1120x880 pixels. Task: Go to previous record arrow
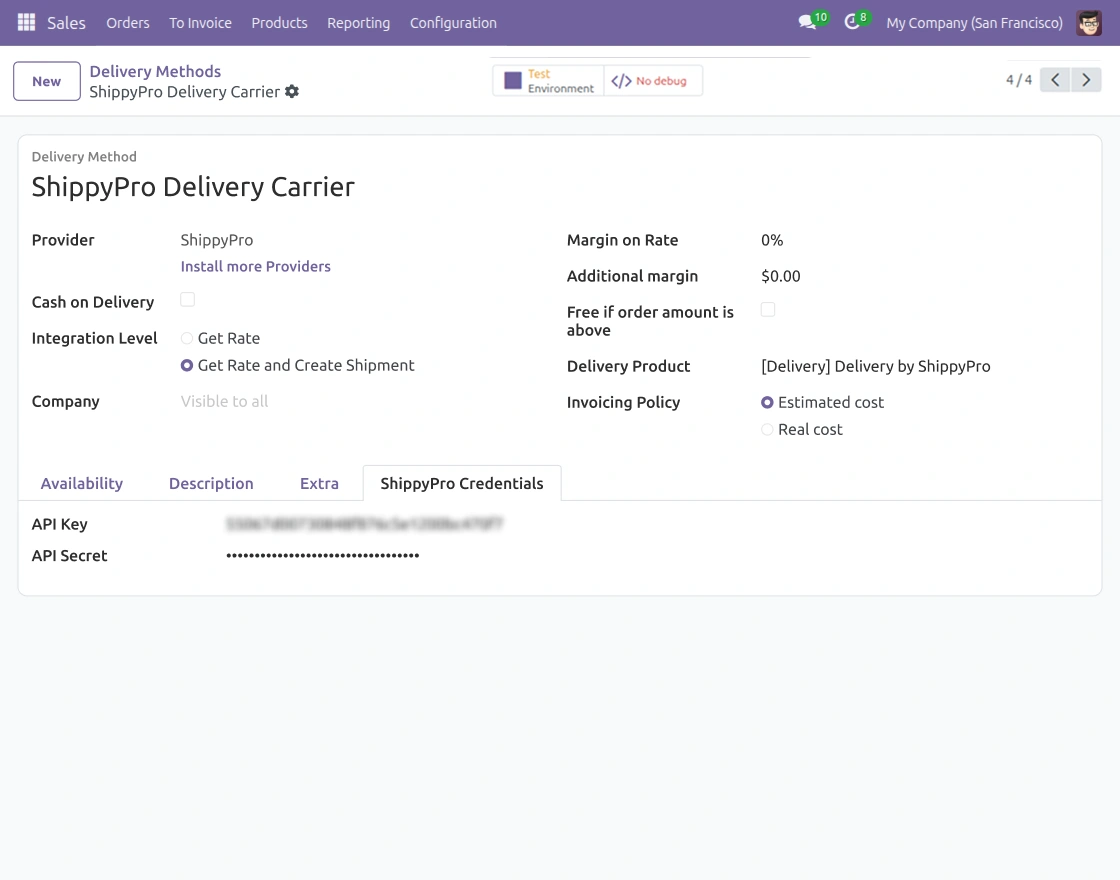click(1055, 80)
